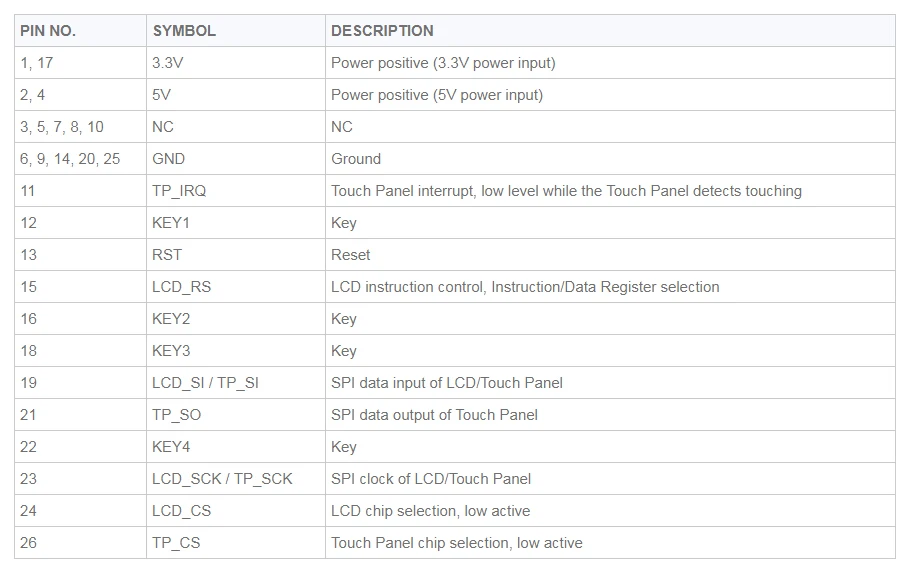
Task: Click the LCD_SCK / TP_SCK cell
Action: (x=236, y=479)
